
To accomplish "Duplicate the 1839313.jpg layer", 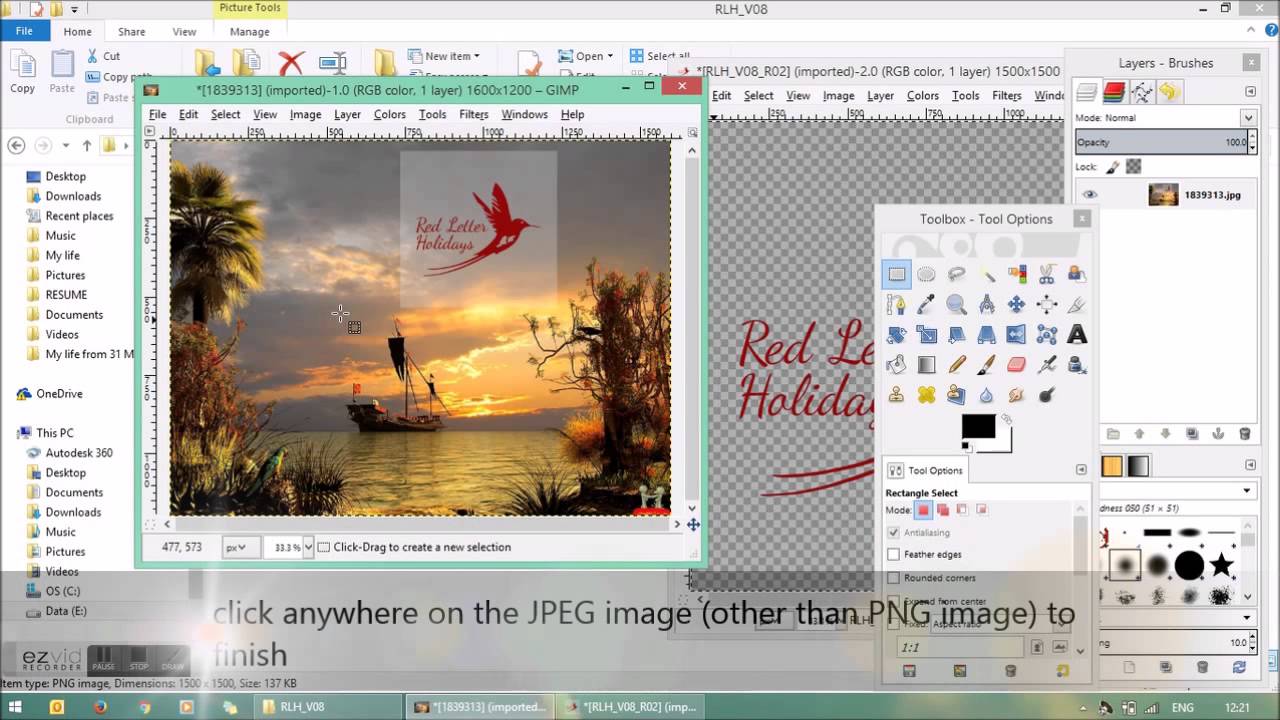I will 1192,434.
